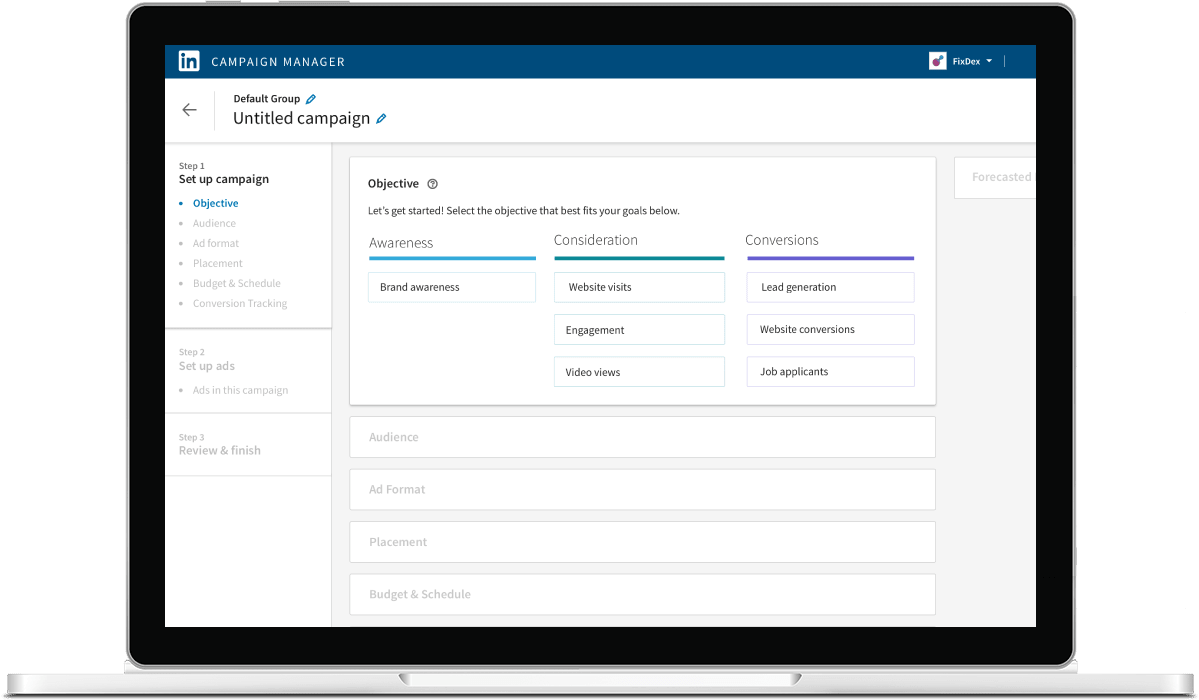Jump to Placement in the sidebar
This screenshot has height=700, width=1199.
[218, 263]
